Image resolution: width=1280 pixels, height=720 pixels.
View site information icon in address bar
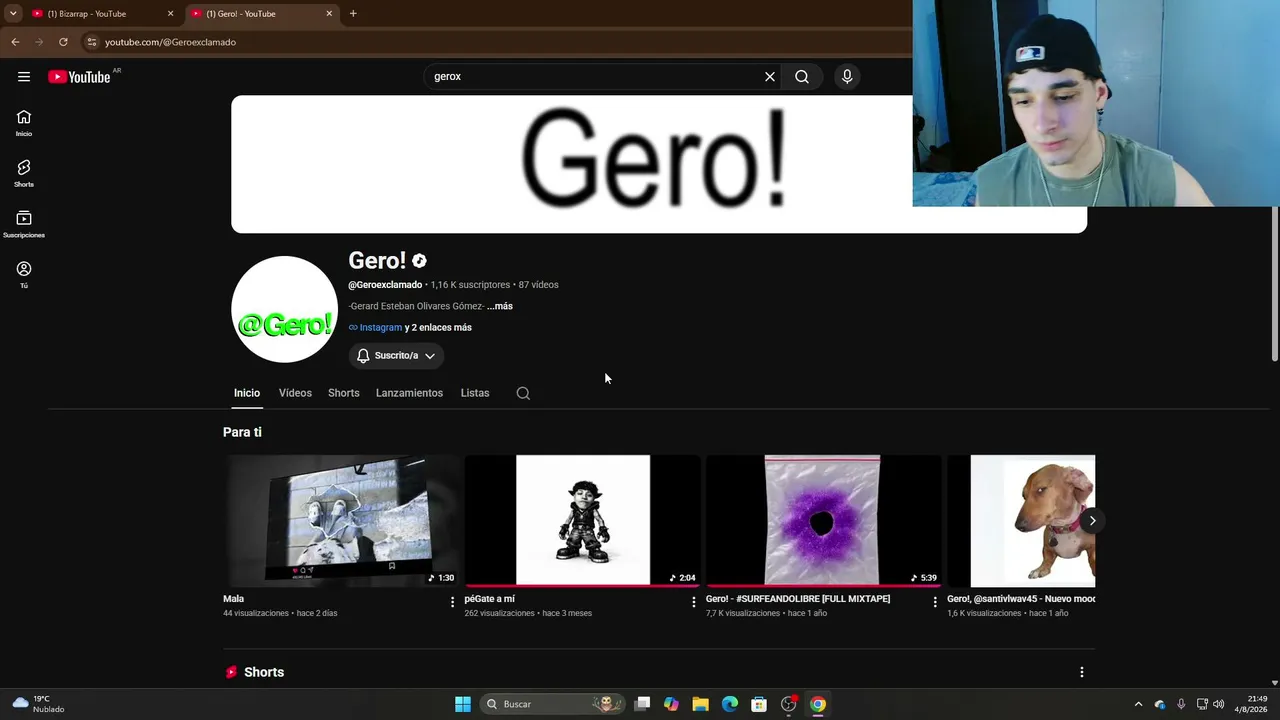pos(91,42)
